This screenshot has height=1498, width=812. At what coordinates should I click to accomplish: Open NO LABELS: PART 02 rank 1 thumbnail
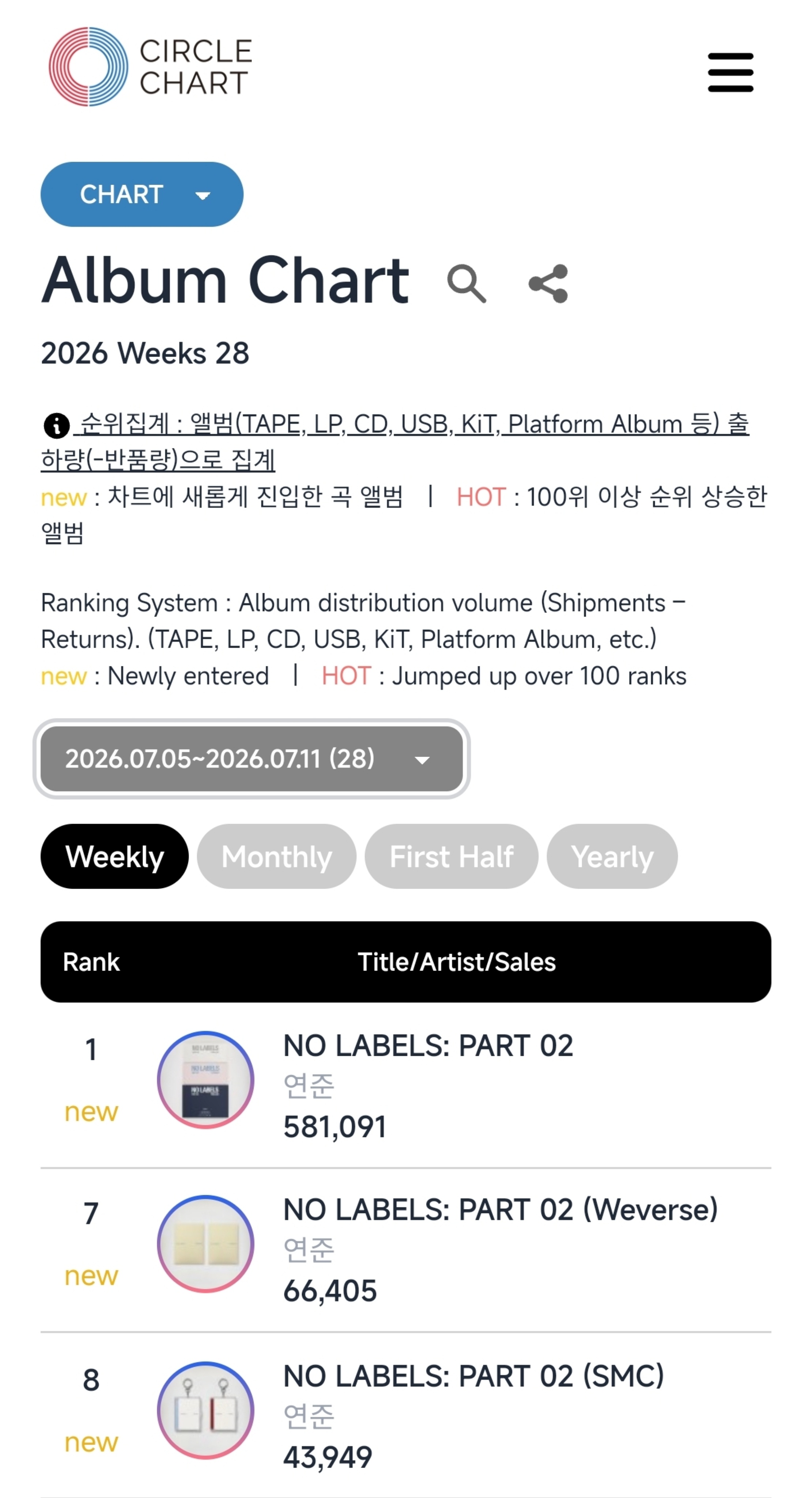tap(206, 1080)
